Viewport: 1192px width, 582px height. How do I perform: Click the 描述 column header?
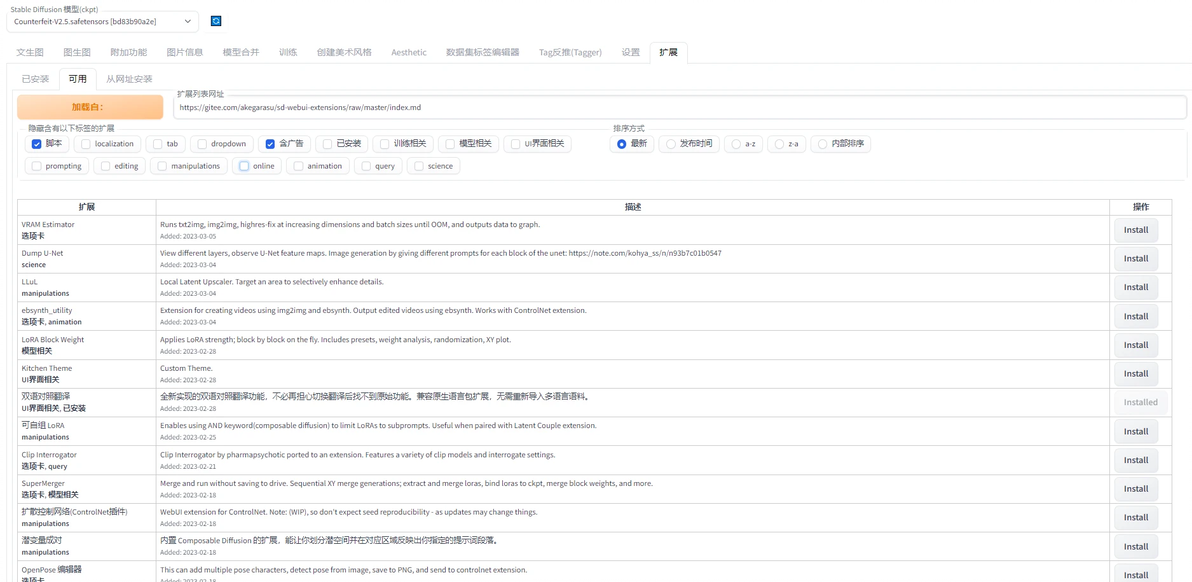pos(632,207)
